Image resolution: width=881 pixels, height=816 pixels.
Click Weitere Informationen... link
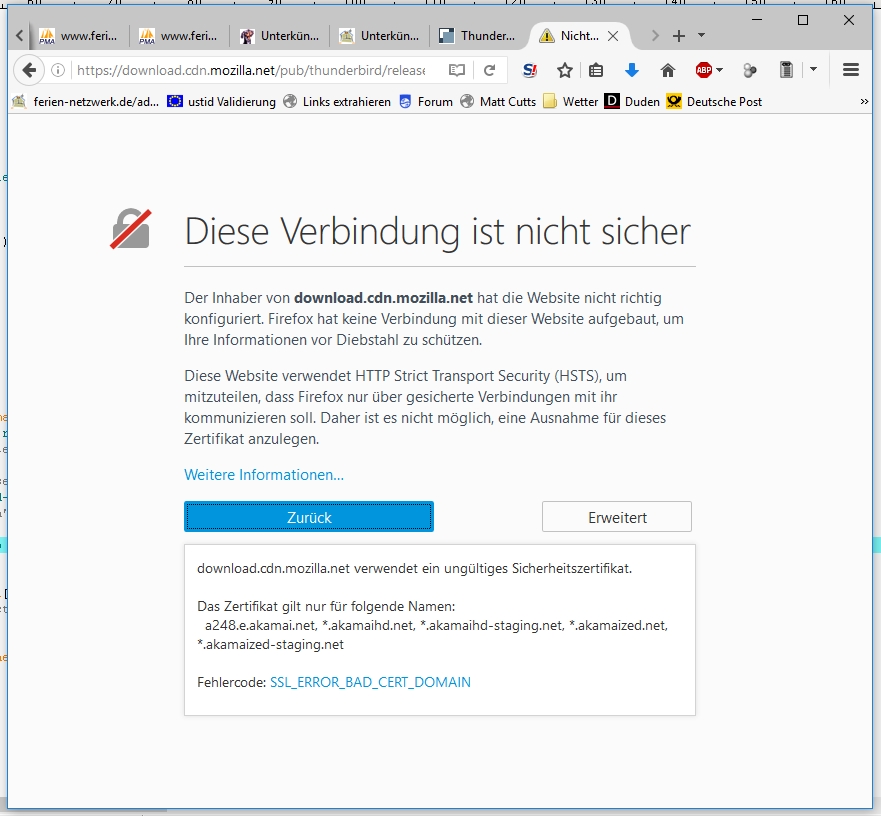coord(264,475)
